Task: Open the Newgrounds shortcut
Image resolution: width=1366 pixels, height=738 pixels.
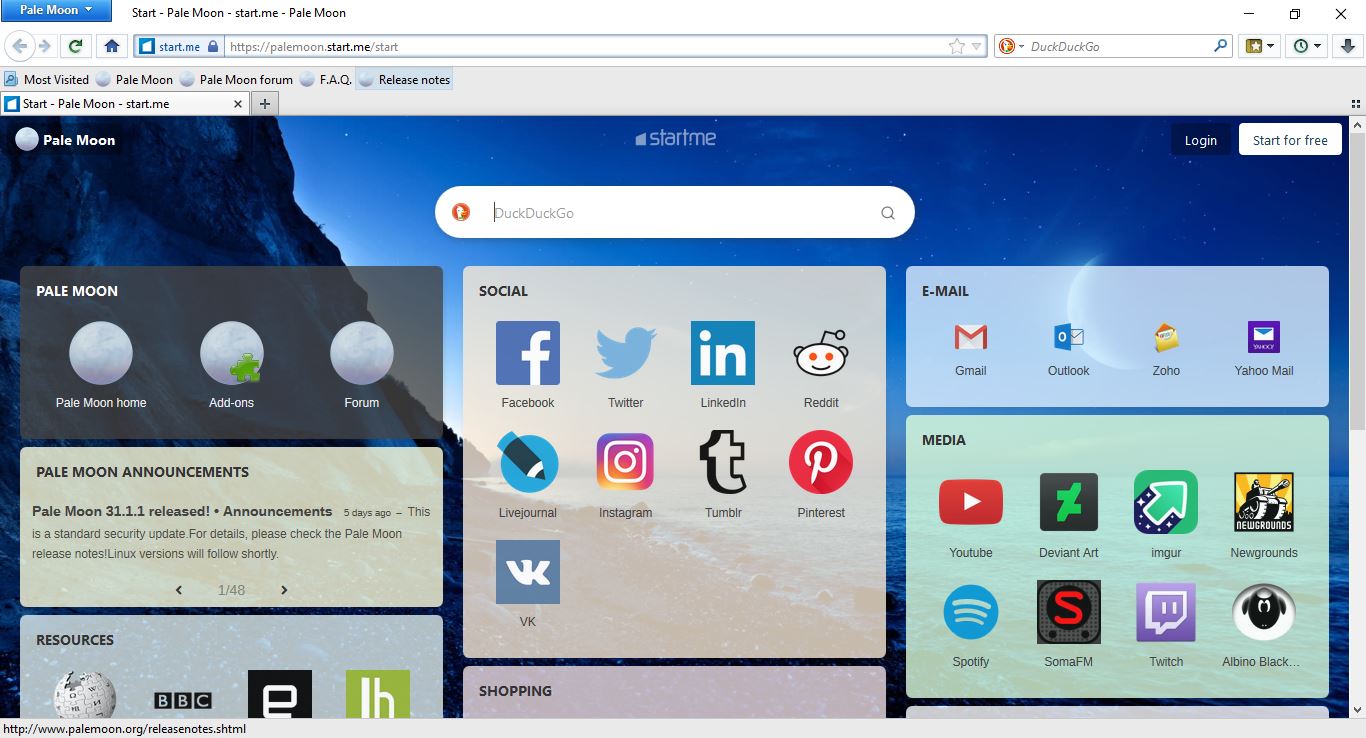Action: tap(1264, 502)
